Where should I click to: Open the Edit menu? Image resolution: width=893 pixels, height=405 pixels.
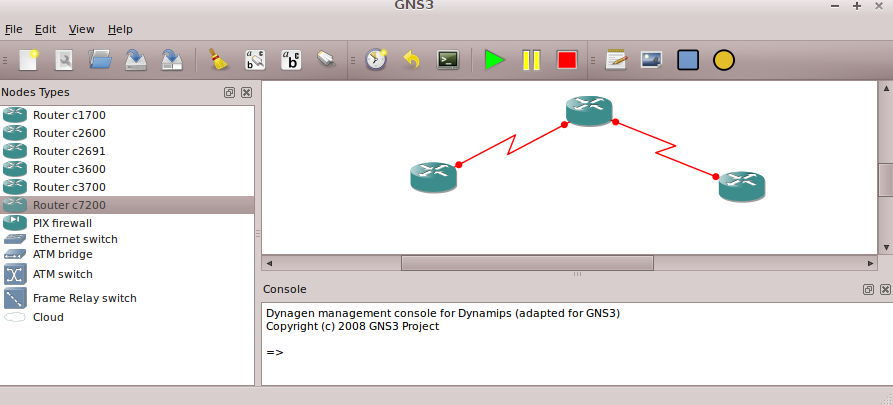point(46,29)
